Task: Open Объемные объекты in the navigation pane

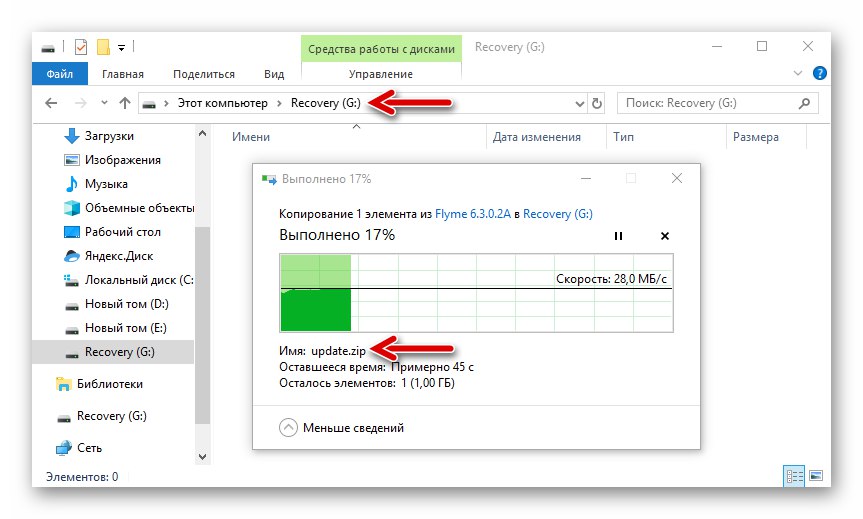Action: coord(139,208)
